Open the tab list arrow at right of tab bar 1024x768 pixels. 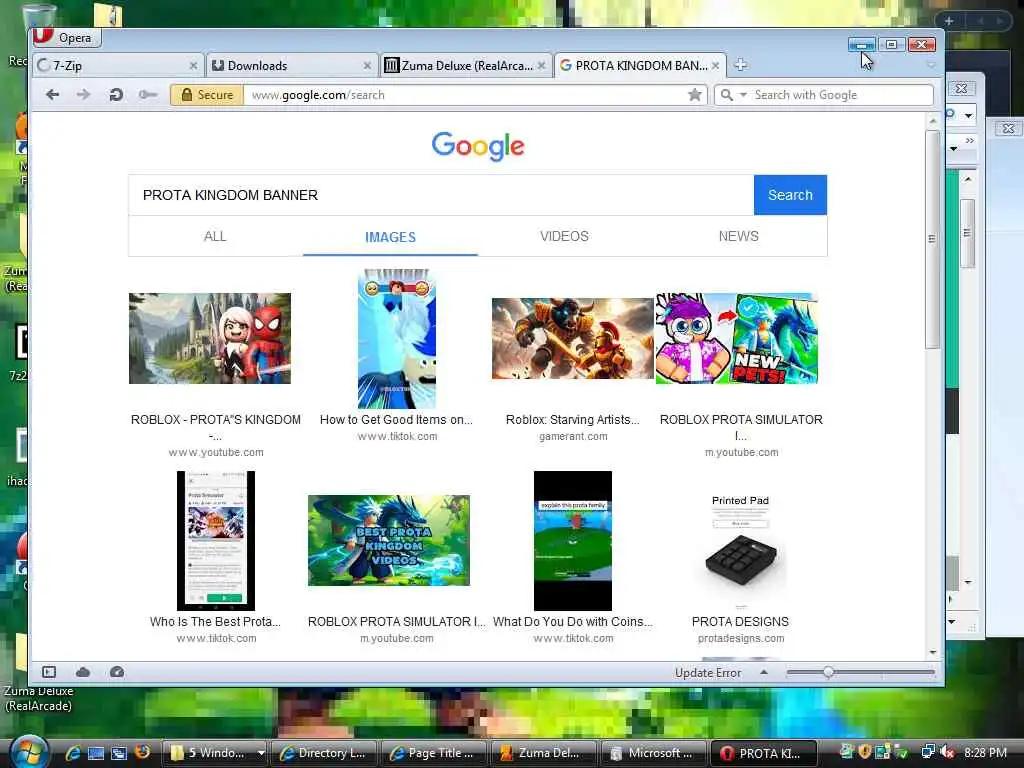coord(931,65)
